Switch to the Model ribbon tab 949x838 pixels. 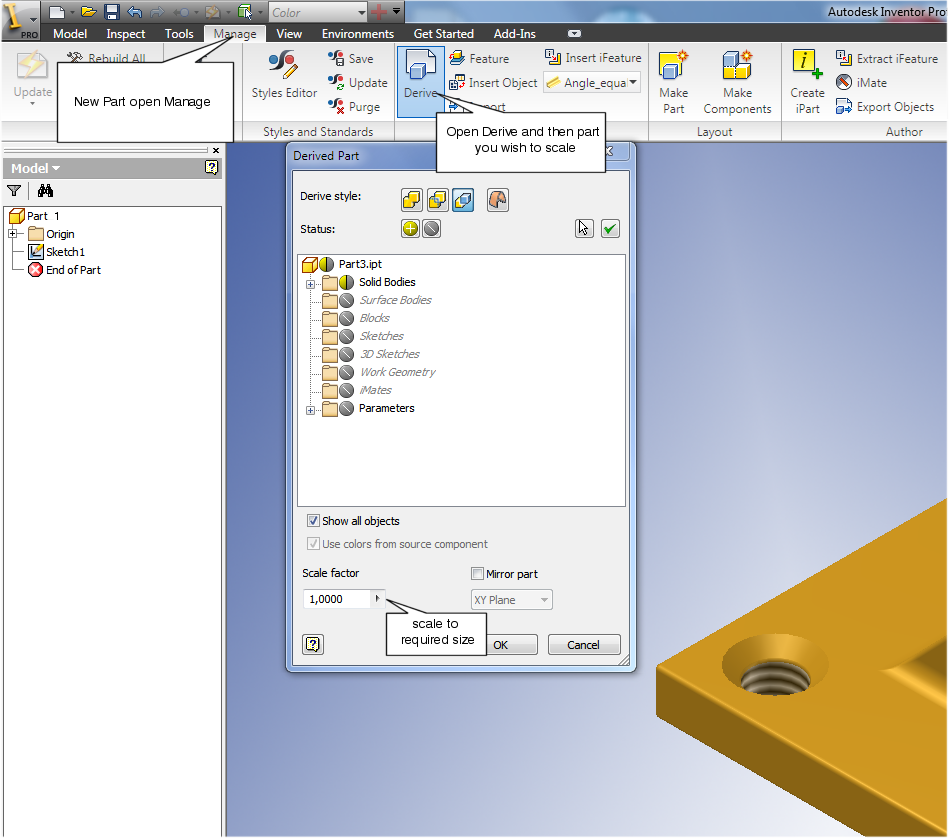70,34
